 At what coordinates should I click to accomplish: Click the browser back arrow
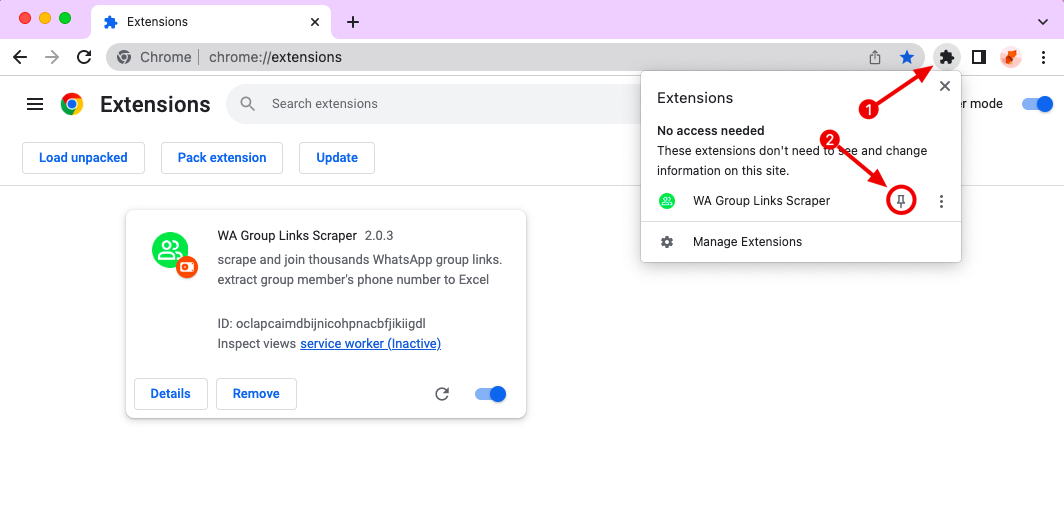20,57
